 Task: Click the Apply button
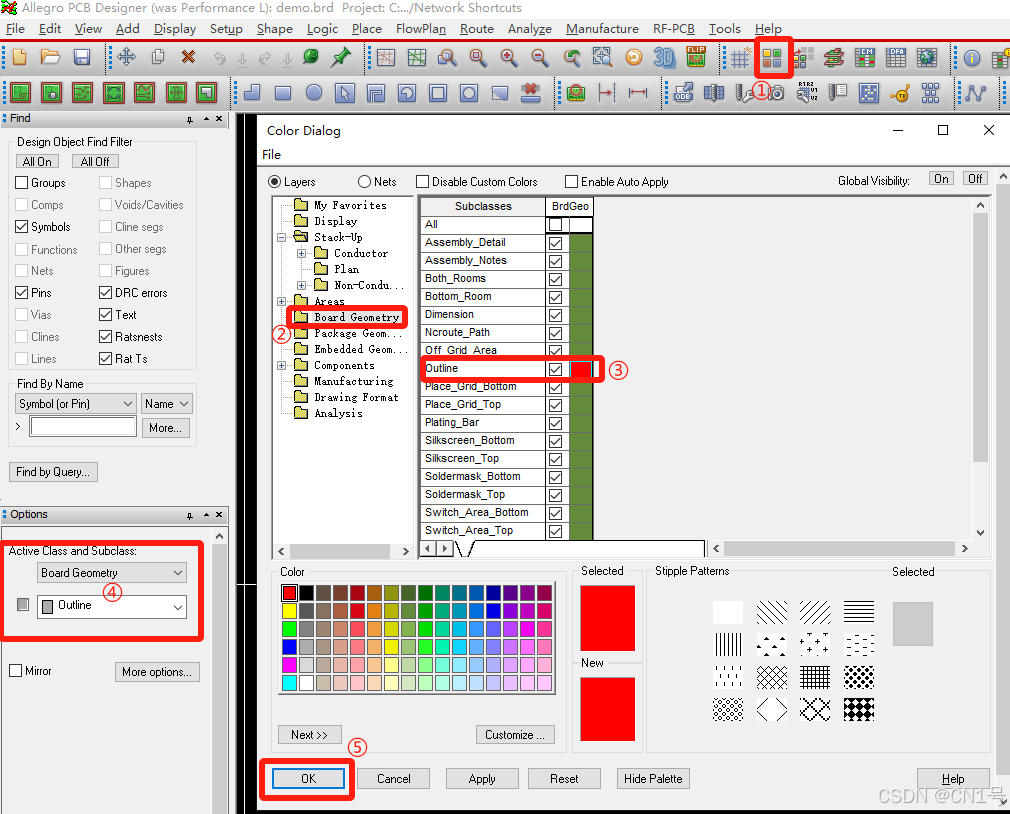point(482,779)
